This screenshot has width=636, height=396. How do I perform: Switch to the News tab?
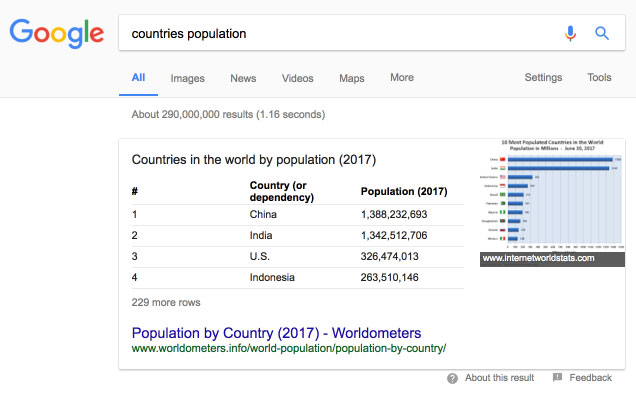coord(243,78)
